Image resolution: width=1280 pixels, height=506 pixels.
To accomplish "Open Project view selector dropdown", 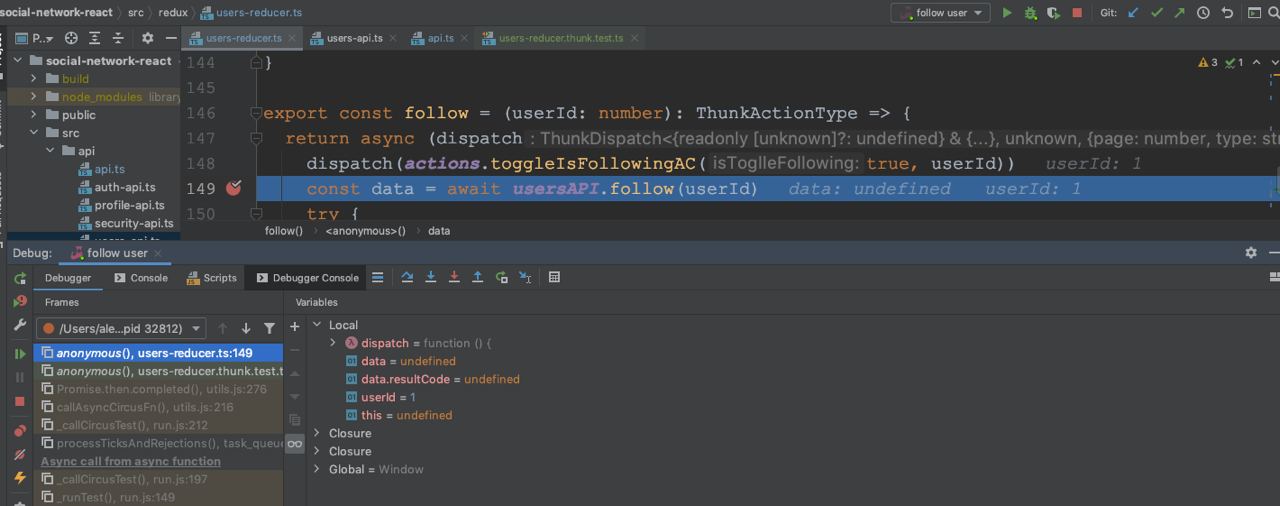I will [x=34, y=38].
